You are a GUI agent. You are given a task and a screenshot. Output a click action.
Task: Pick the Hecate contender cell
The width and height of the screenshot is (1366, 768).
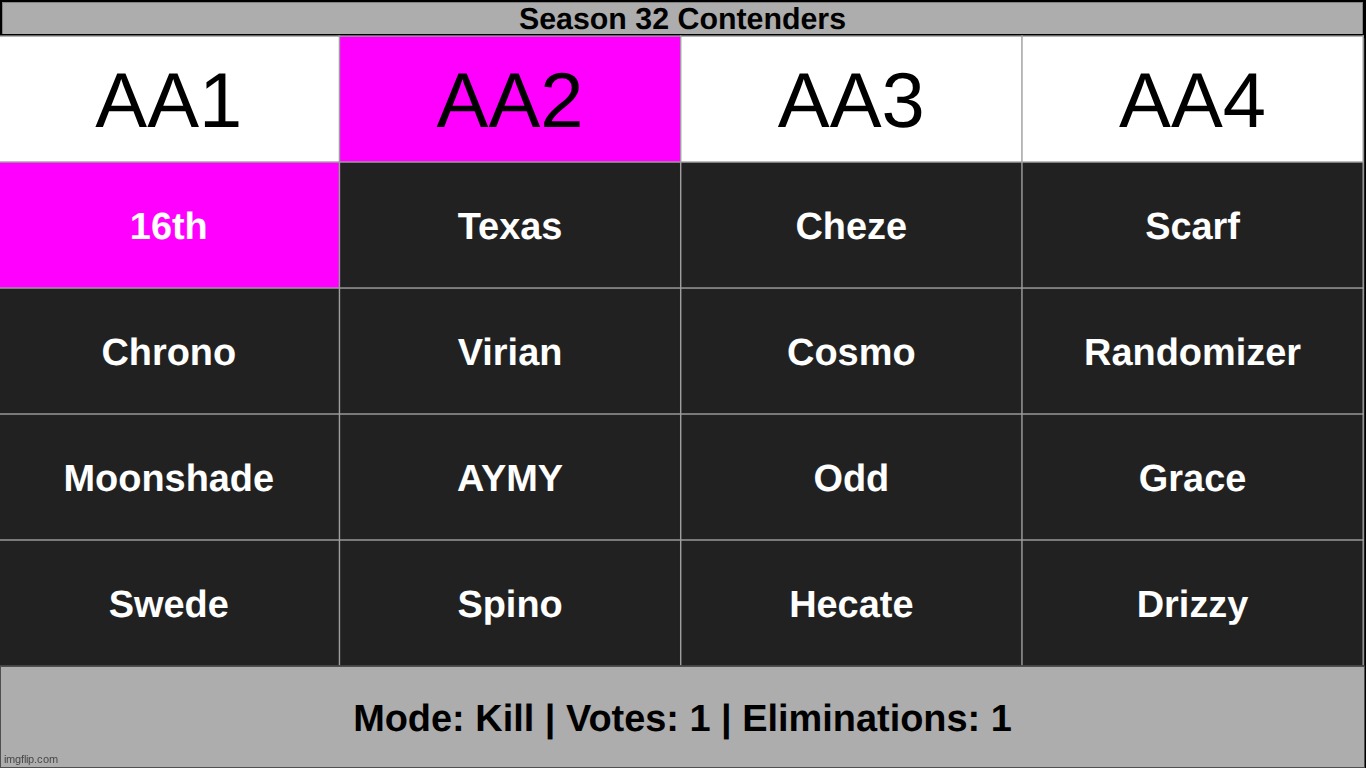coord(851,604)
